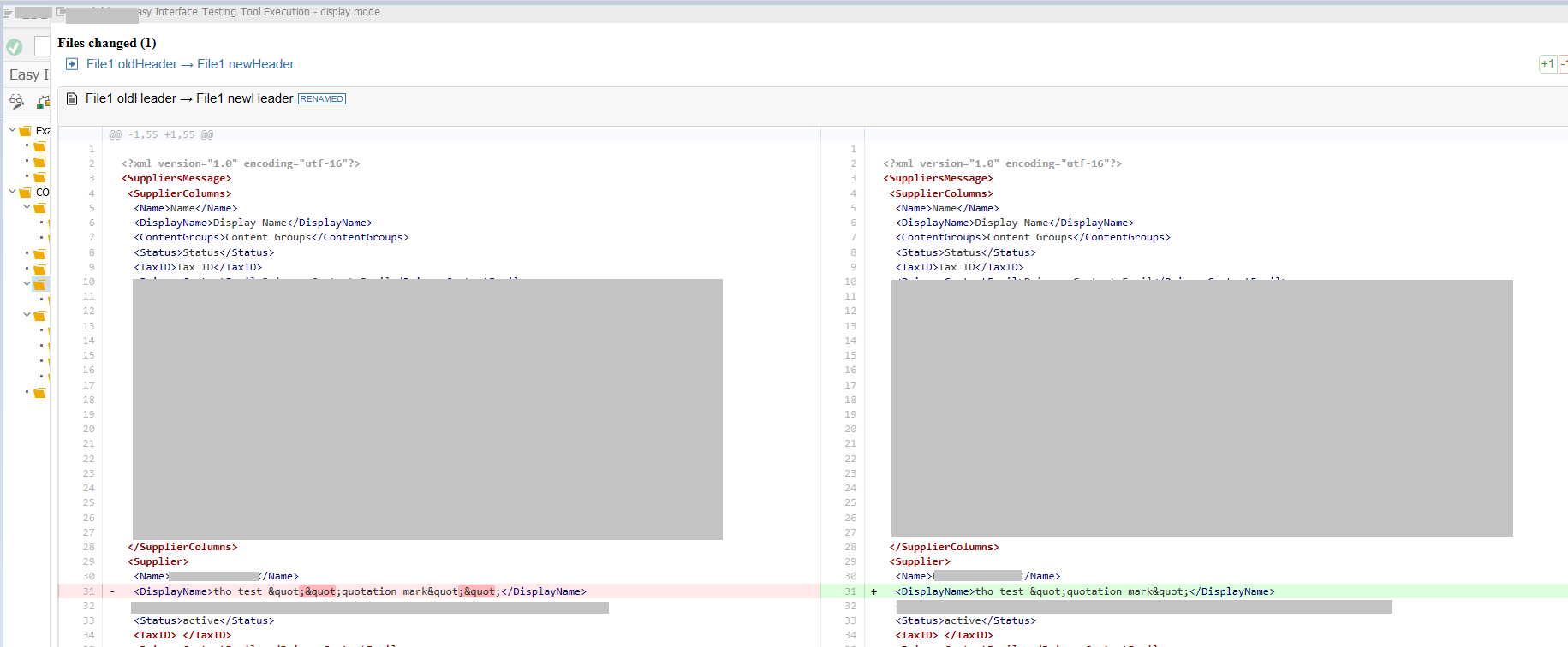Collapse the 'CO' tree node
Screen dimensions: 1568x647
(x=12, y=192)
